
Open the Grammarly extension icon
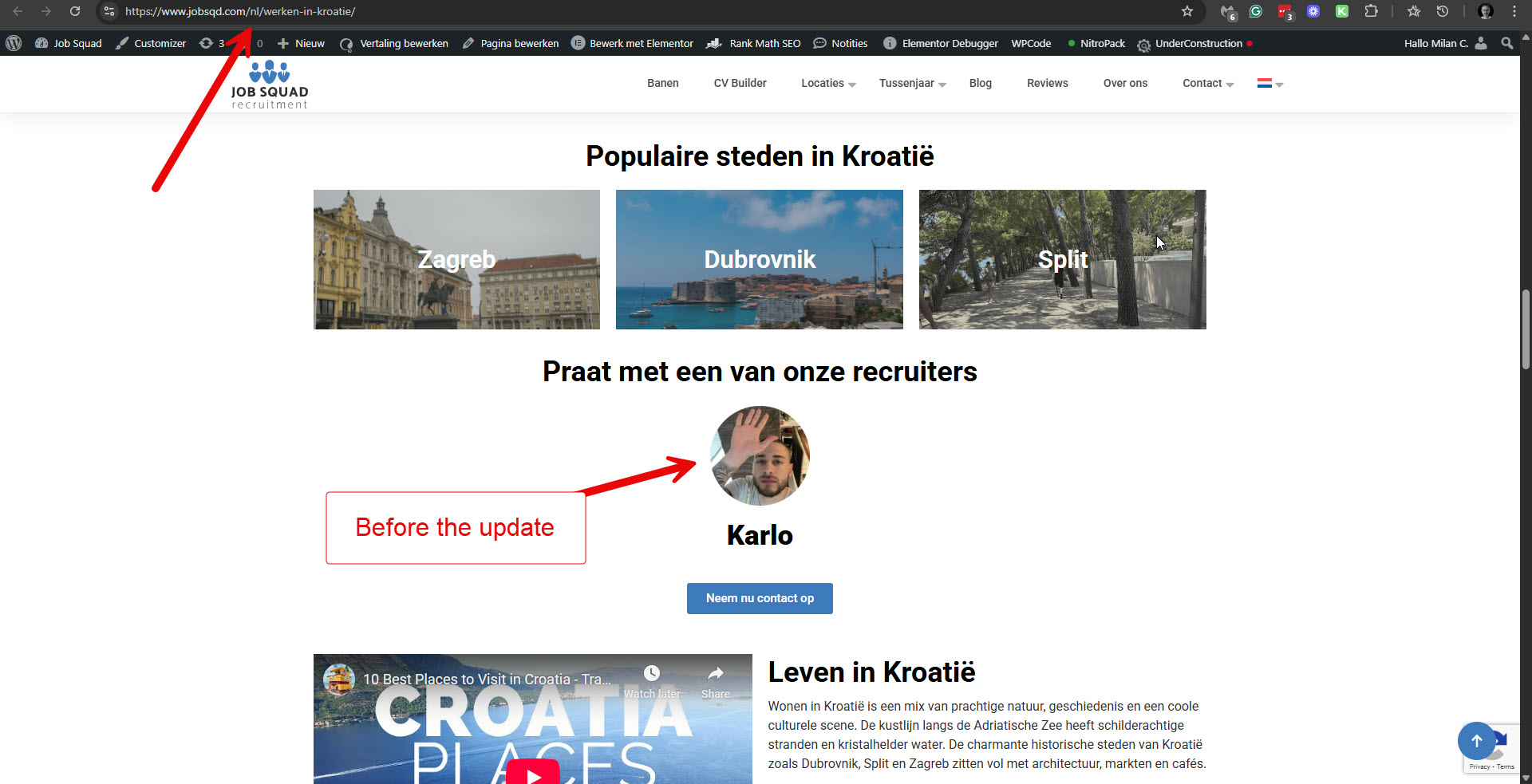[x=1256, y=11]
